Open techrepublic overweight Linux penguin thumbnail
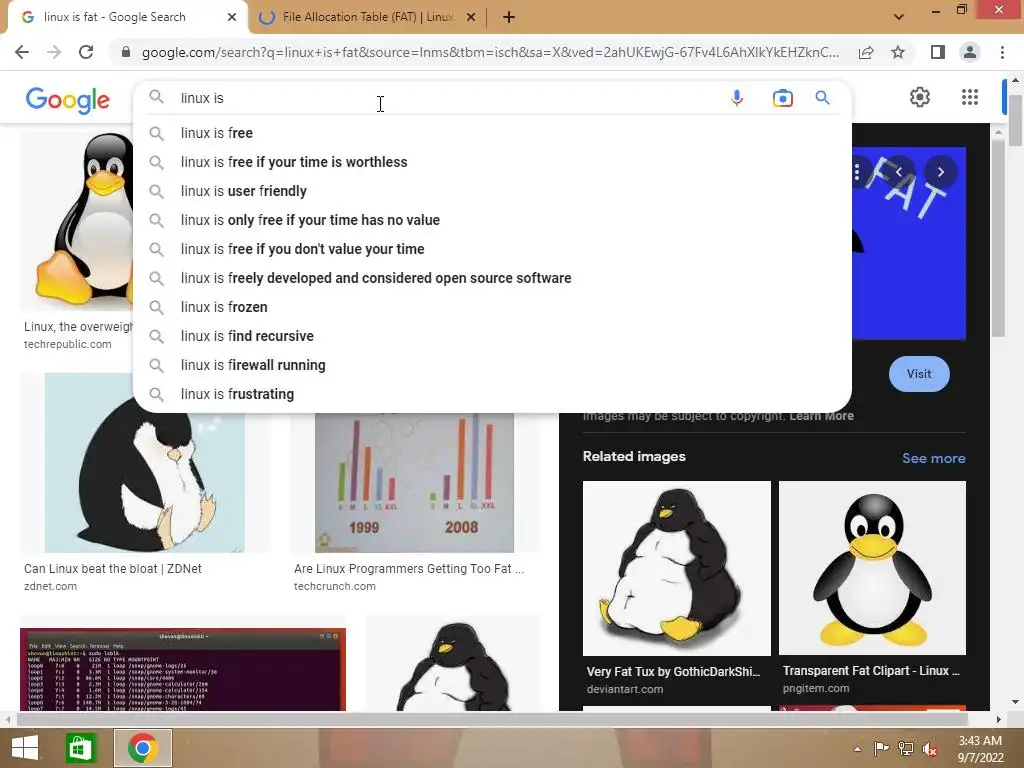 point(77,222)
